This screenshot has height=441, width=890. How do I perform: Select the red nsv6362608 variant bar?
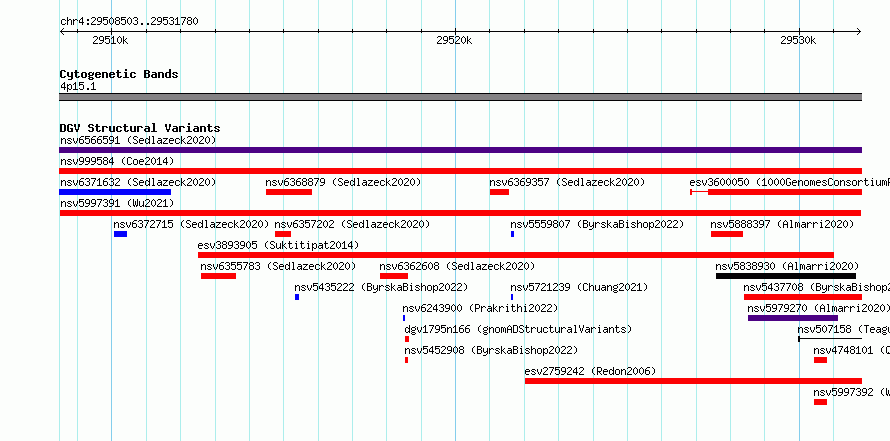tap(394, 276)
